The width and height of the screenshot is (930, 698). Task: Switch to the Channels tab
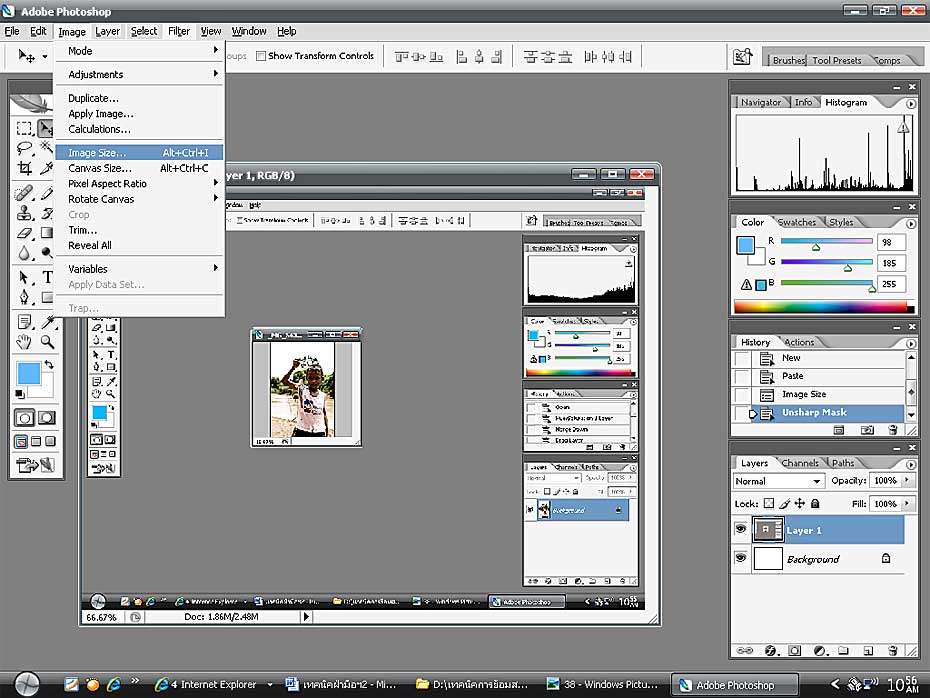tap(800, 463)
